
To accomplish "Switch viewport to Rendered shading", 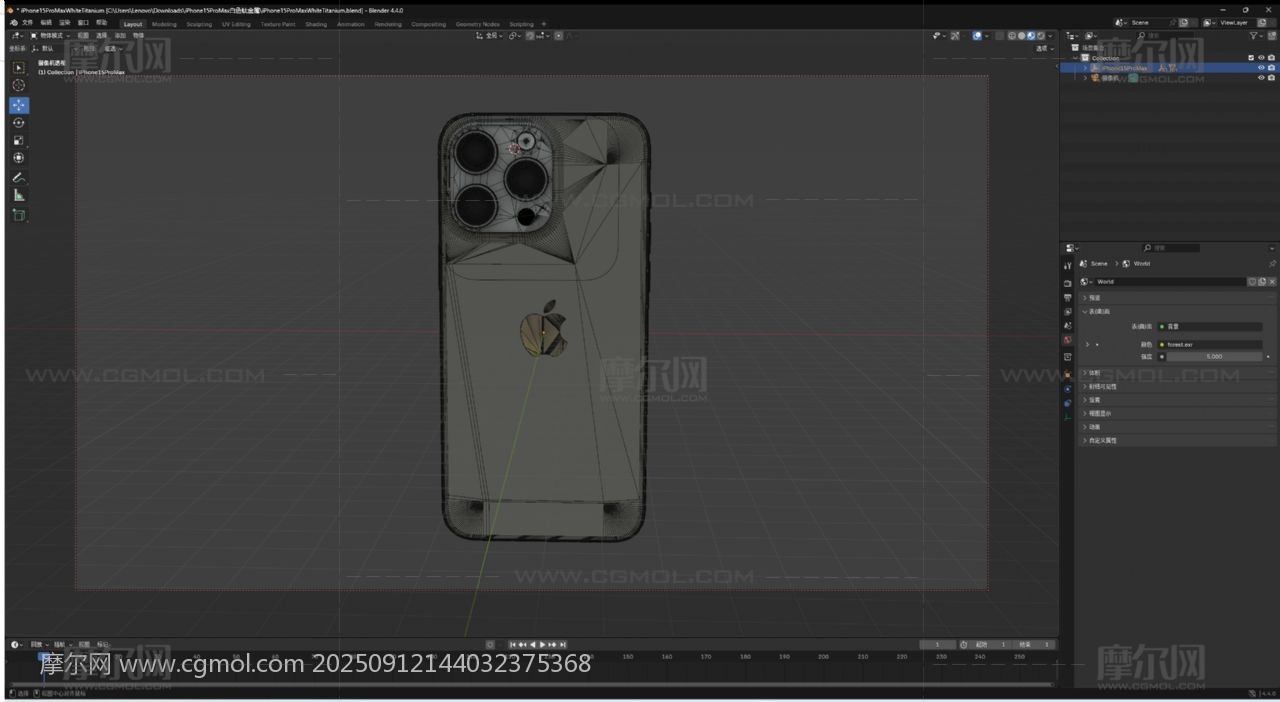I will [1041, 36].
